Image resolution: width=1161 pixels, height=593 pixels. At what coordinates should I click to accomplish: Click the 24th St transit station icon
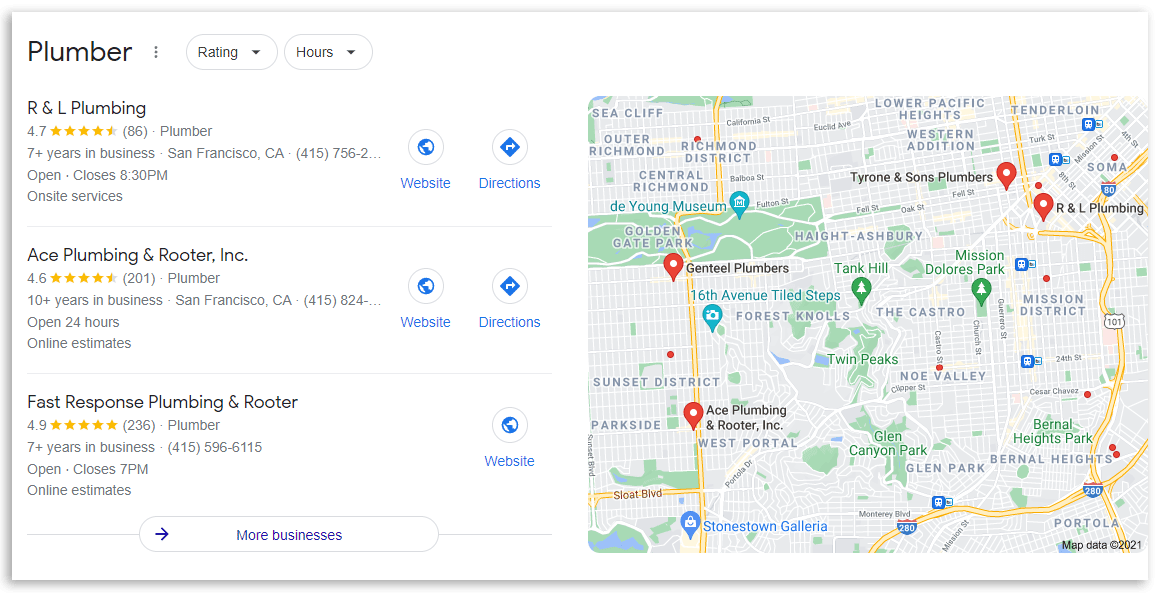(1028, 361)
